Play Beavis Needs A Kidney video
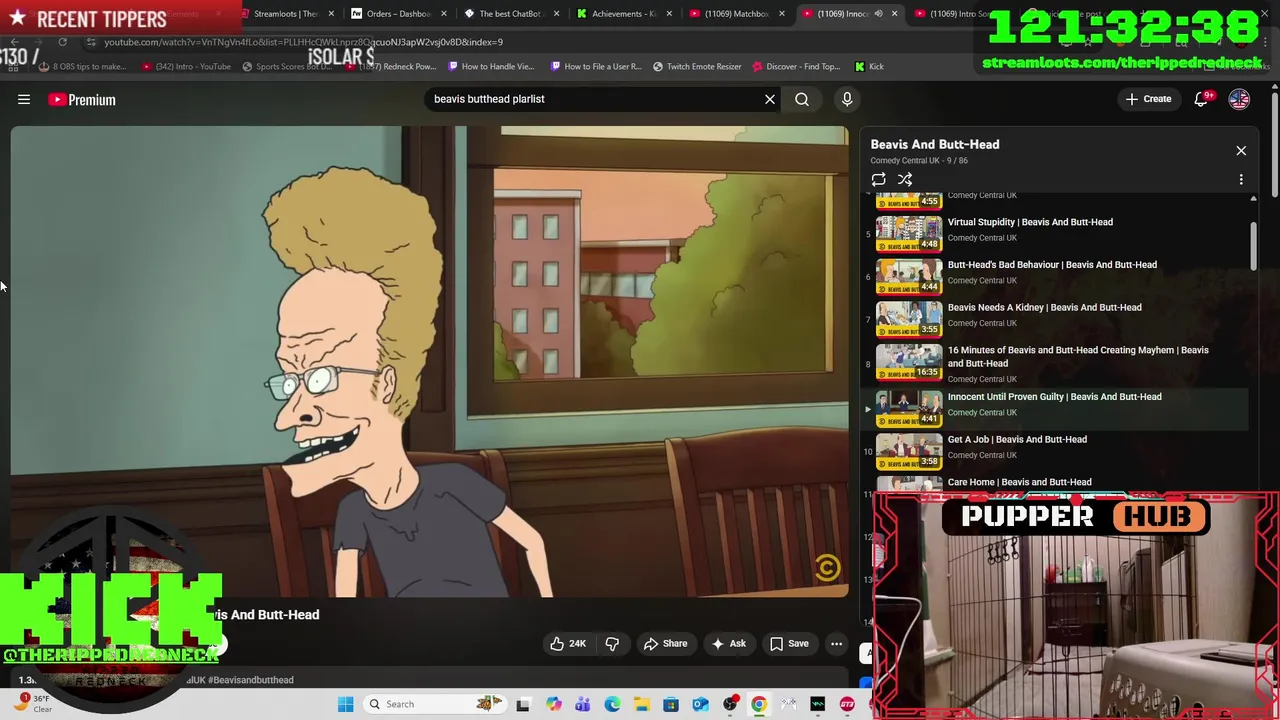The image size is (1280, 720). point(1044,308)
